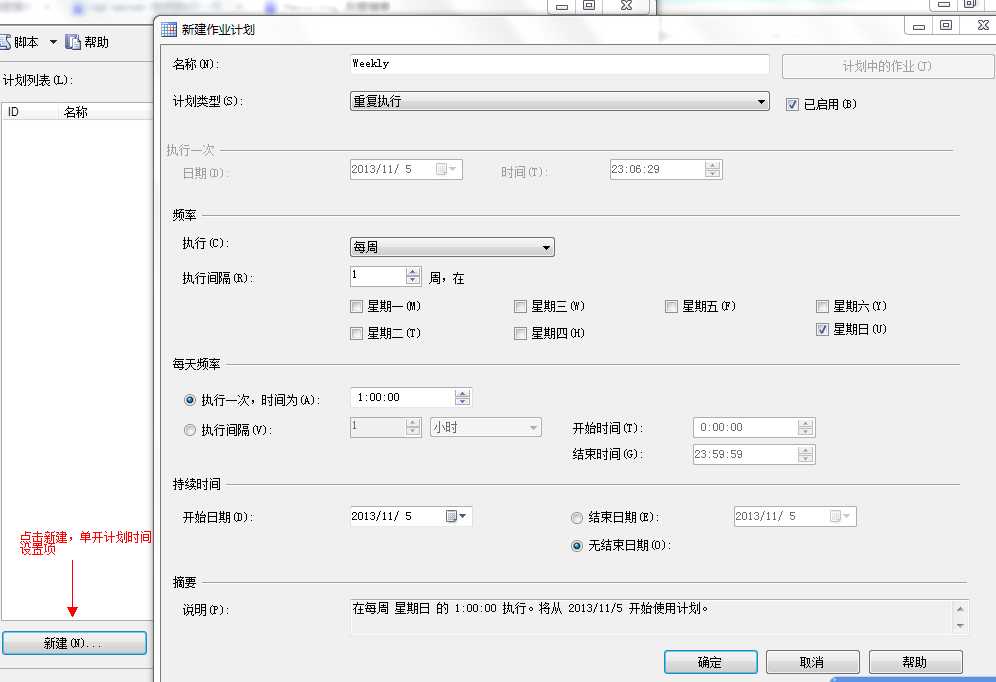Click the spinner of the 执行间隔(V) number field
This screenshot has height=682, width=996.
click(x=413, y=427)
